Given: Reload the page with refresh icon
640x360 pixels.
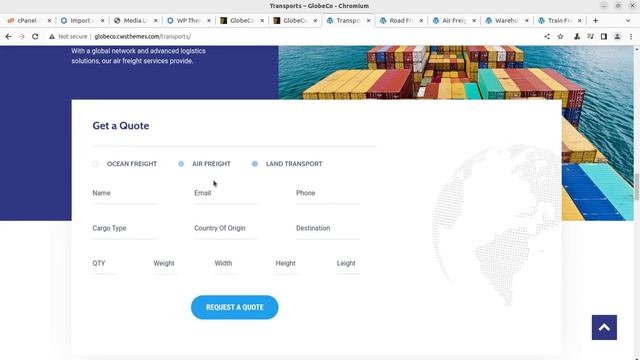Looking at the screenshot, I should pyautogui.click(x=35, y=36).
